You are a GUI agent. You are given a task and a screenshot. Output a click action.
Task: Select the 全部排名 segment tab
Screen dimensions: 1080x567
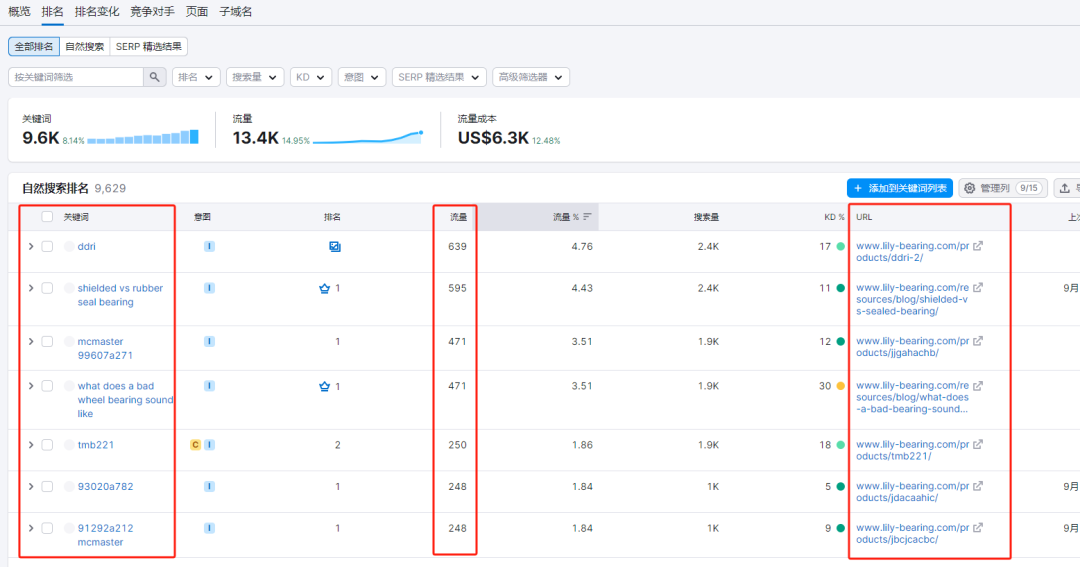34,47
